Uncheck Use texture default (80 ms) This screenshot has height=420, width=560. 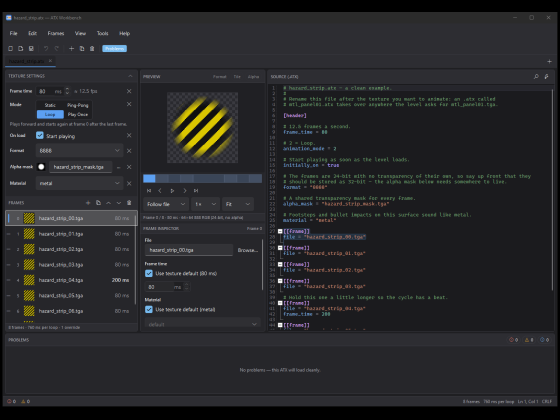tap(149, 274)
